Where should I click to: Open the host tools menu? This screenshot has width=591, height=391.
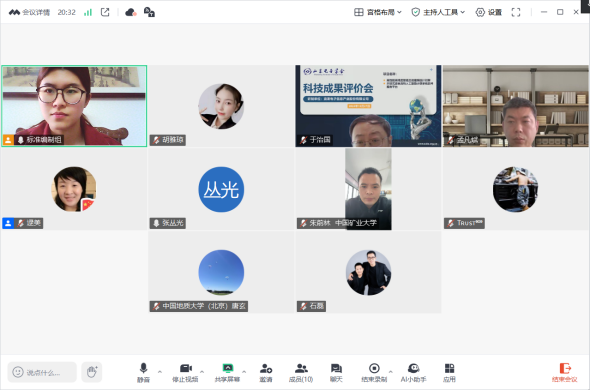click(438, 12)
